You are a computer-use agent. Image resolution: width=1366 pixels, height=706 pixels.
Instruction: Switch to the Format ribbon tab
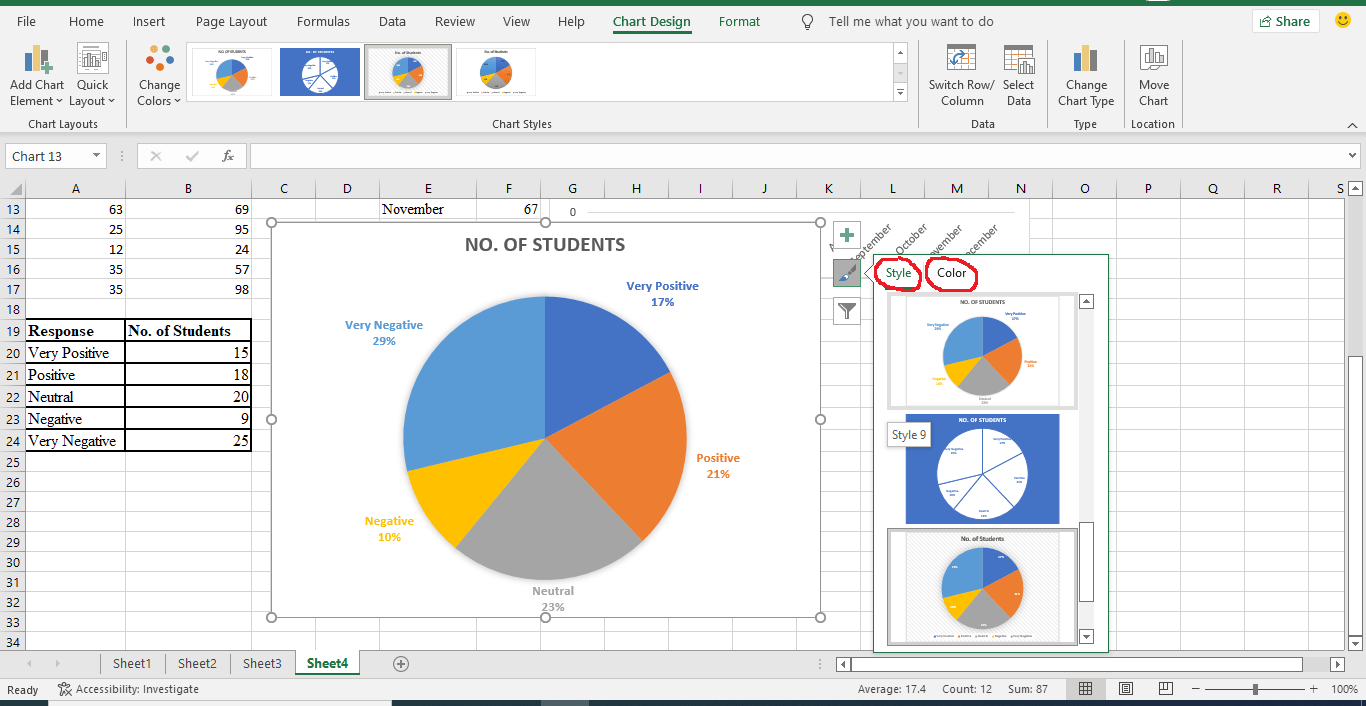[739, 21]
